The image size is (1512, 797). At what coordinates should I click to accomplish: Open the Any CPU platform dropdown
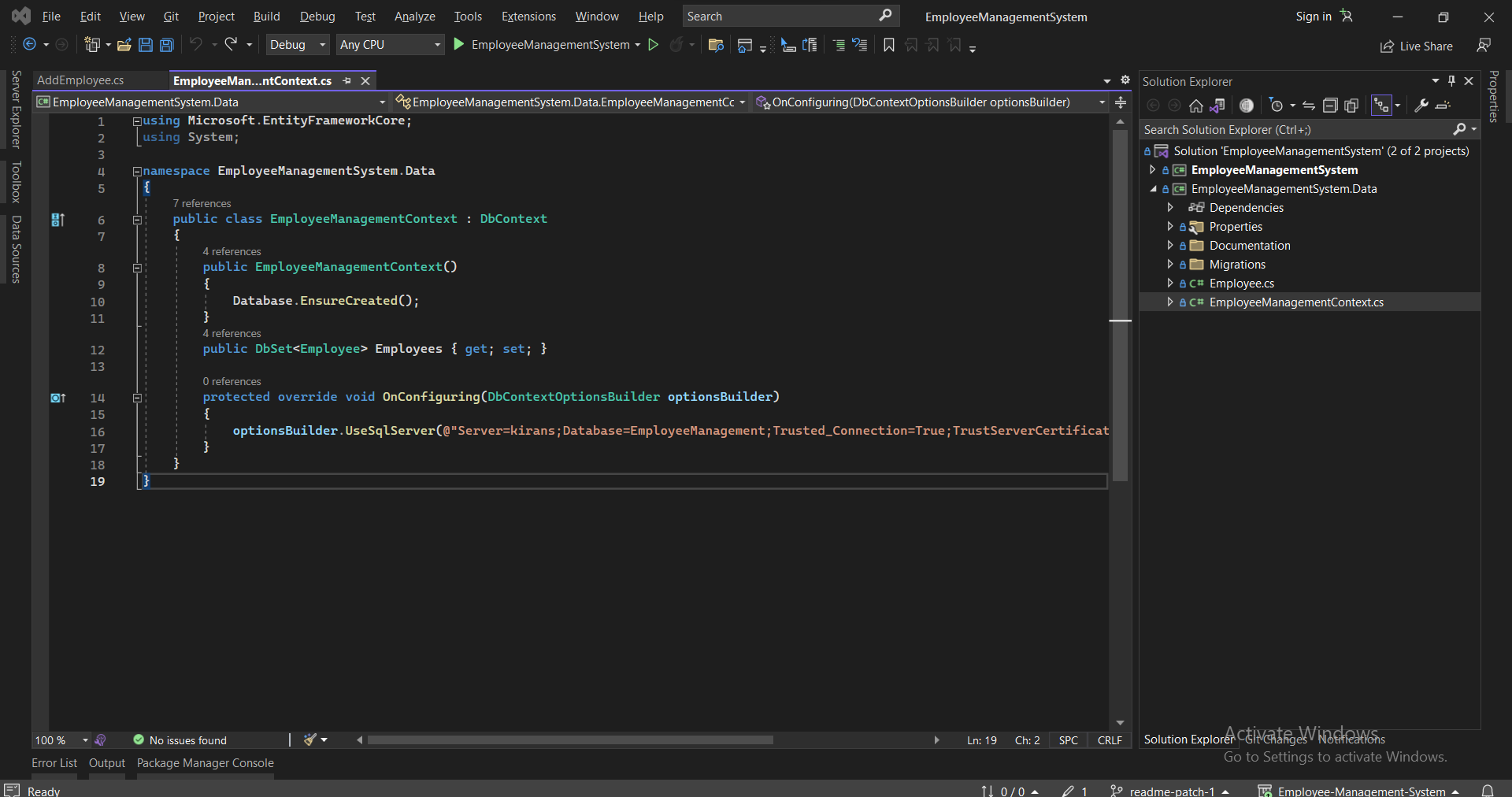(x=391, y=45)
